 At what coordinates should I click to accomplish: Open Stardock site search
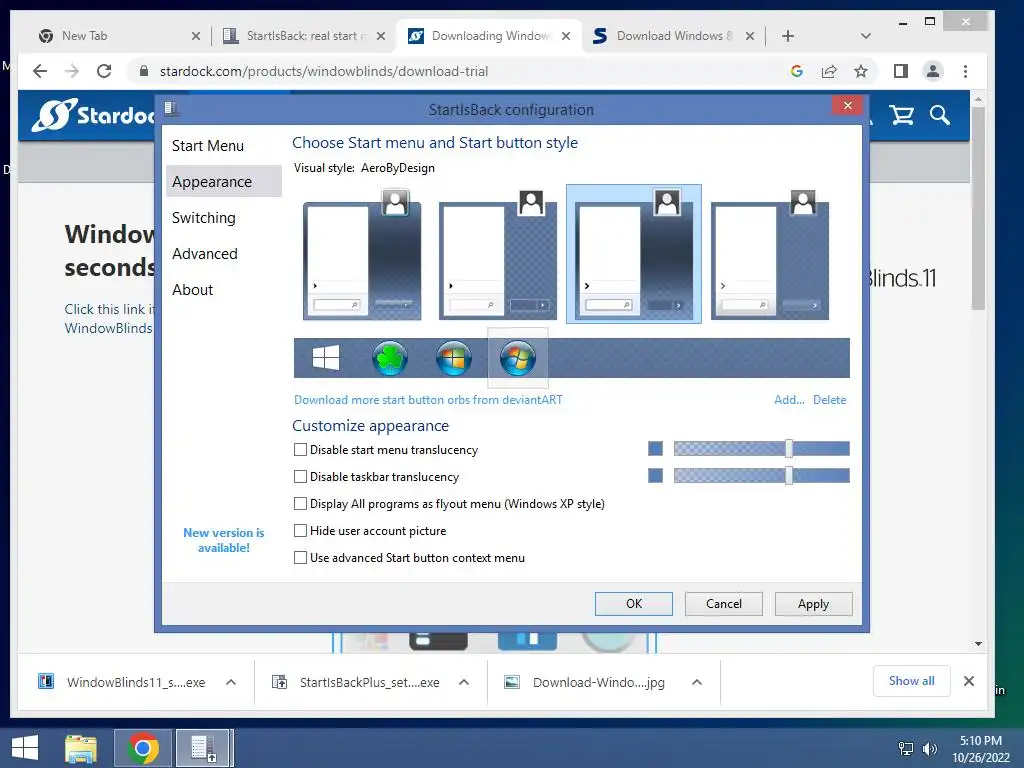coord(940,116)
